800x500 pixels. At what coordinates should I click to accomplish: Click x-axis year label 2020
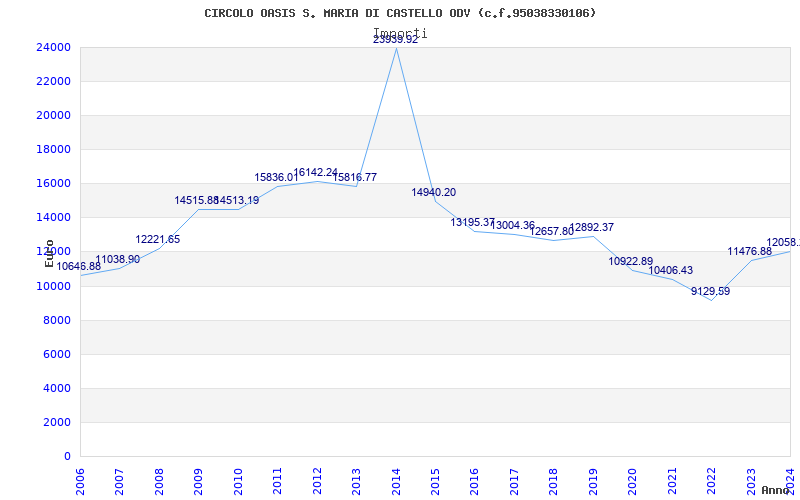(x=633, y=481)
